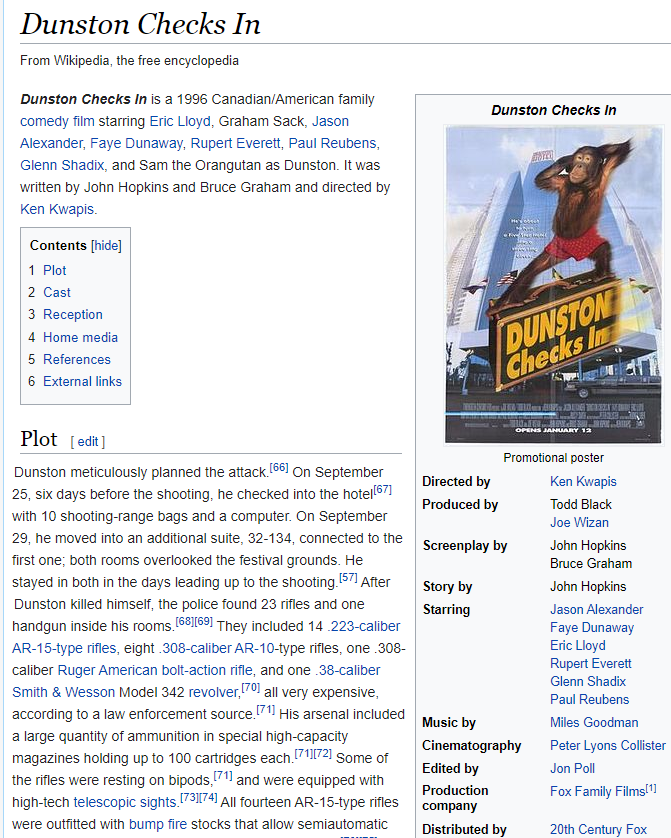Open Ruger American bolt-action rifle link
671x838 pixels.
click(155, 670)
